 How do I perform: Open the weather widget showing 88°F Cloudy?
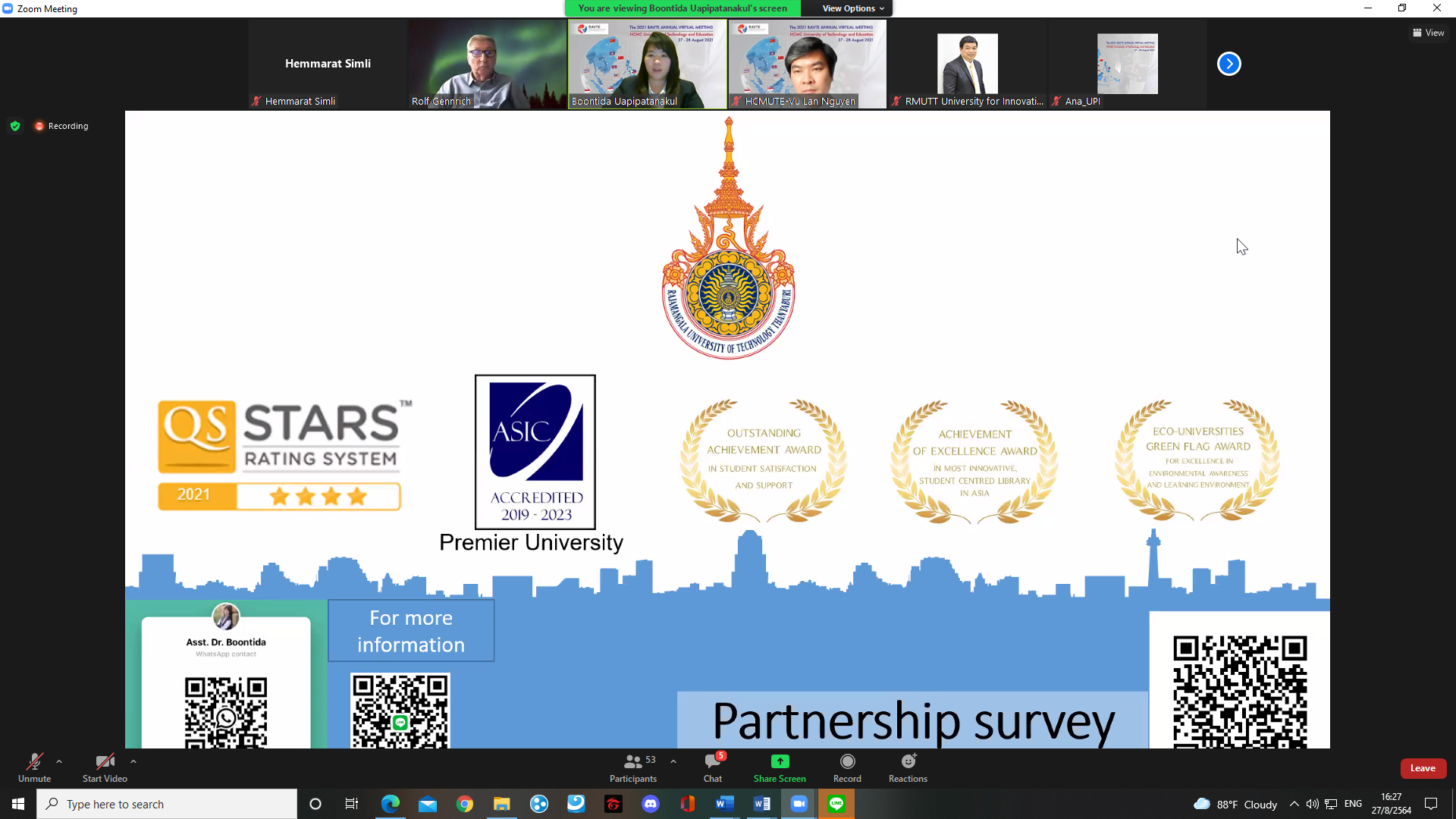(x=1235, y=804)
